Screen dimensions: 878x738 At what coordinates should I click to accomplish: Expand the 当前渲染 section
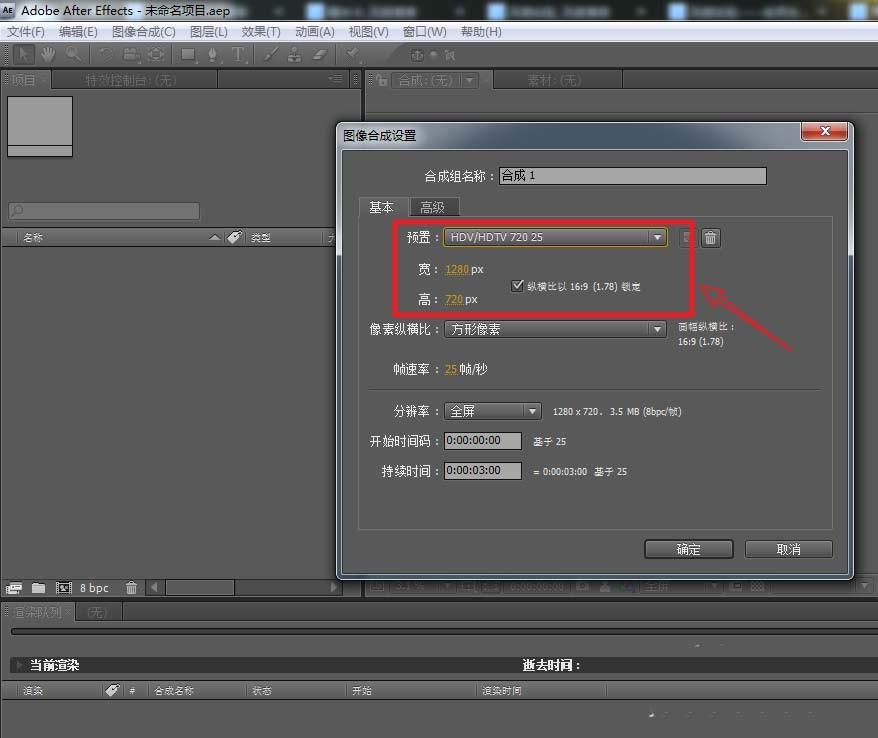[19, 665]
